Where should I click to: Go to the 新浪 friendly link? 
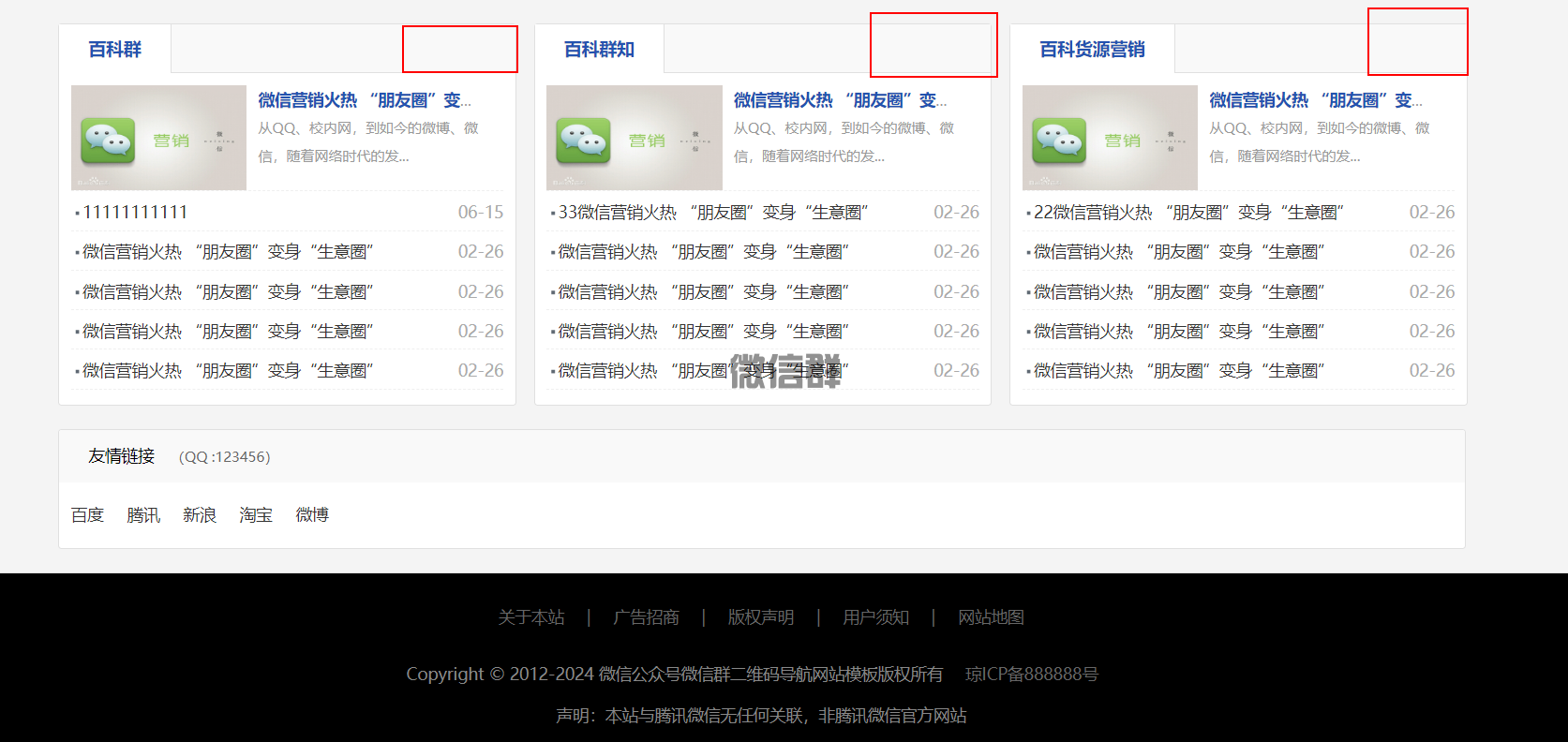pyautogui.click(x=200, y=515)
